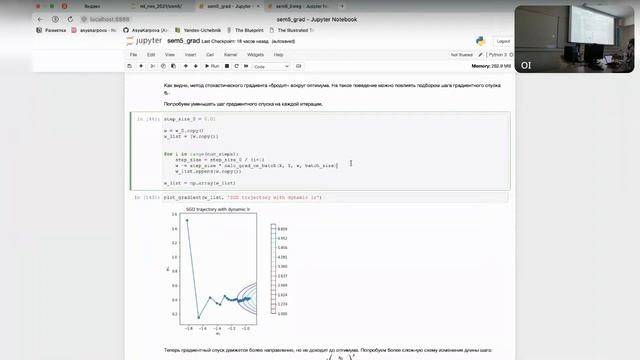Screen dimensions: 640x360
Task: Click the Python logo icon beside Logout
Action: pos(480,41)
